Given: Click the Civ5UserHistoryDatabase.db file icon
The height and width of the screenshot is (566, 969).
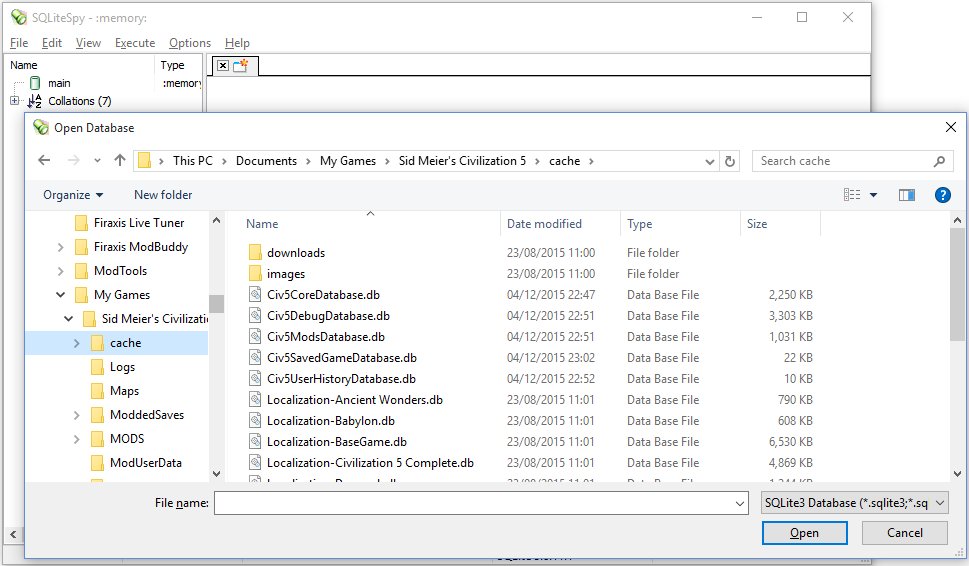Looking at the screenshot, I should pos(255,379).
